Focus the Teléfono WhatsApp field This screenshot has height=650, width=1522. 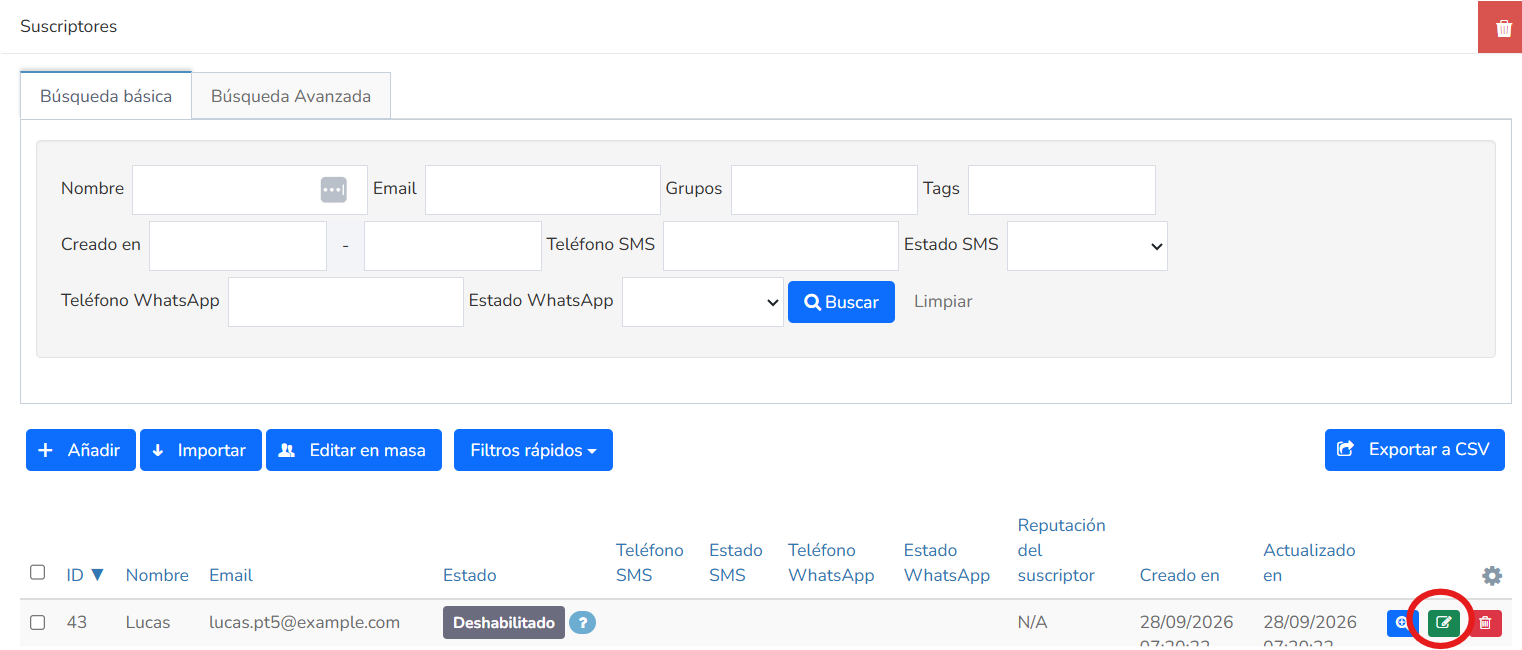346,302
